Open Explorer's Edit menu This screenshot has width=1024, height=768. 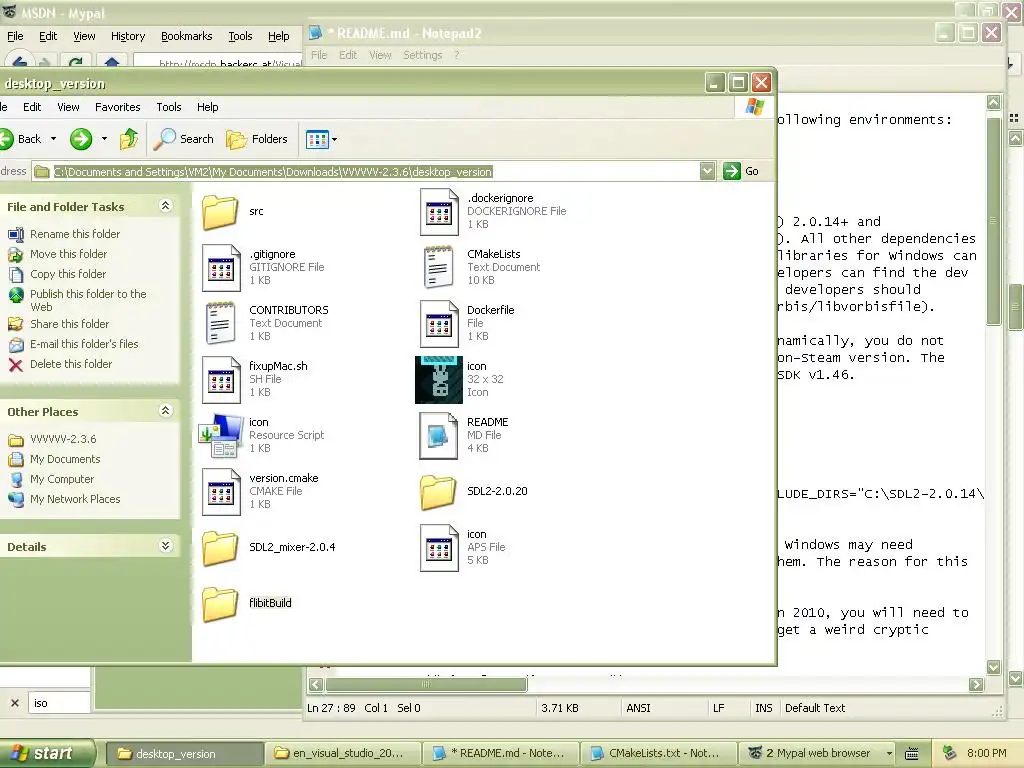coord(32,107)
